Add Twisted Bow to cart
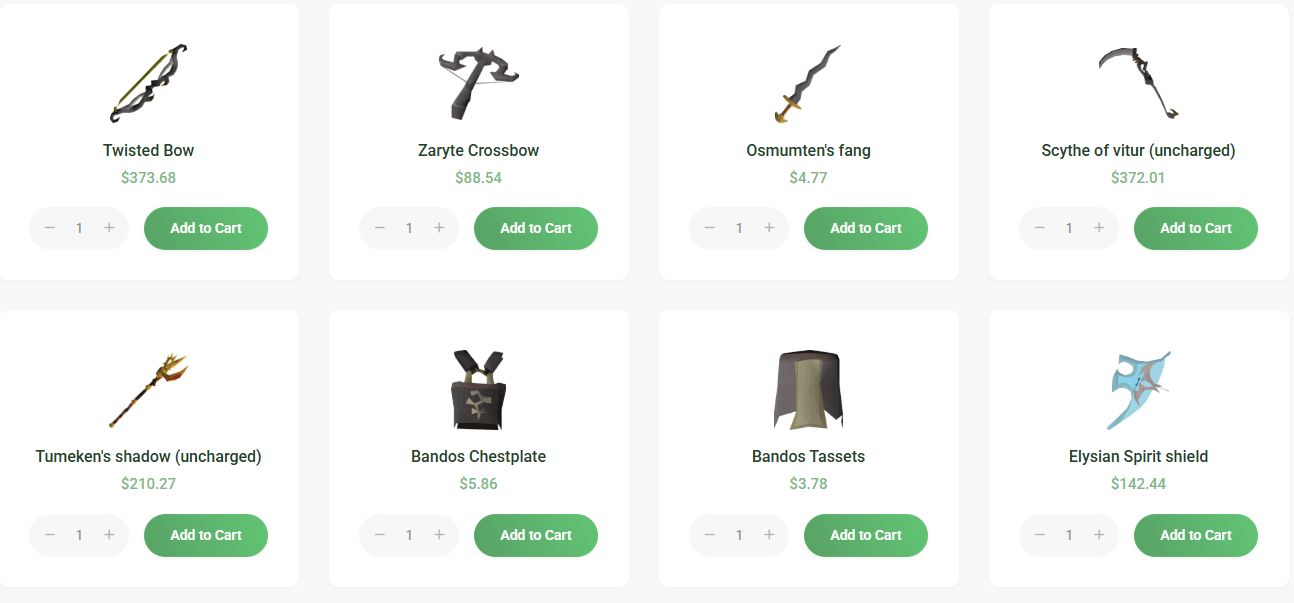The image size is (1294, 603). (206, 228)
